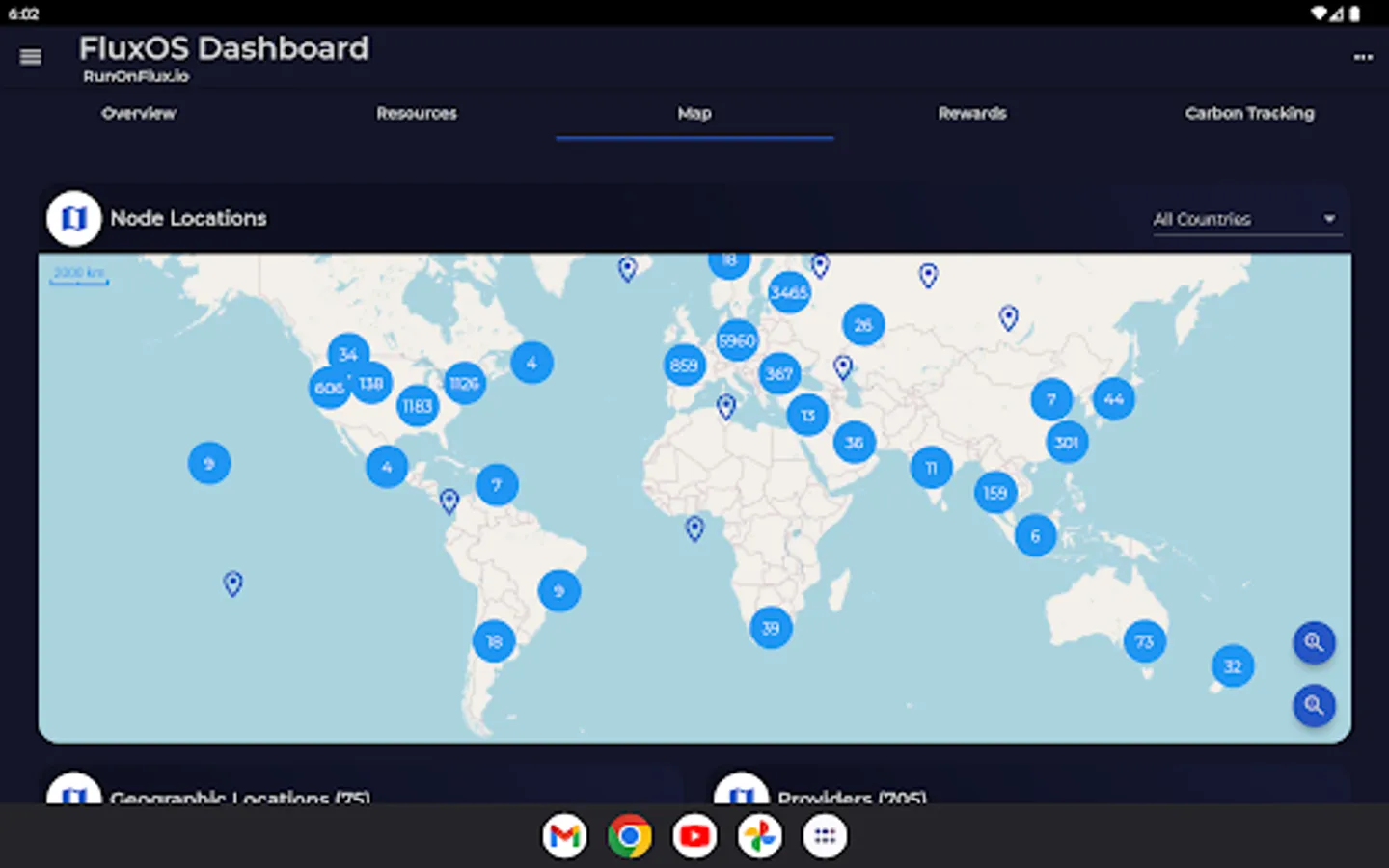Viewport: 1389px width, 868px height.
Task: Select the map pin north of Mongolia
Action: (1009, 317)
